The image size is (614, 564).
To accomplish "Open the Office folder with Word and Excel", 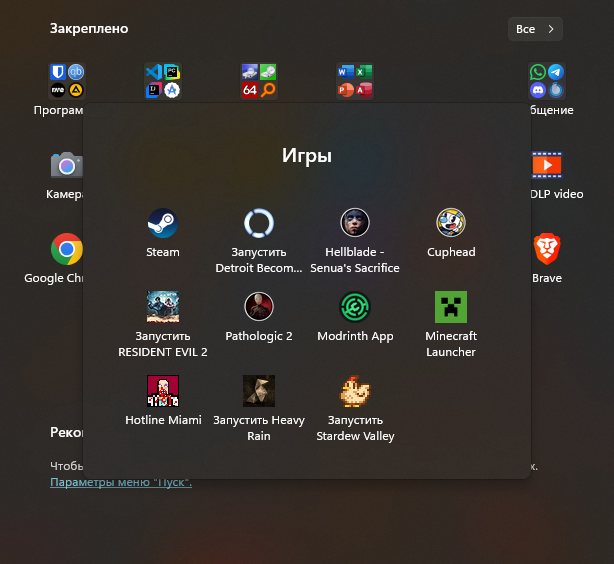I will (355, 81).
